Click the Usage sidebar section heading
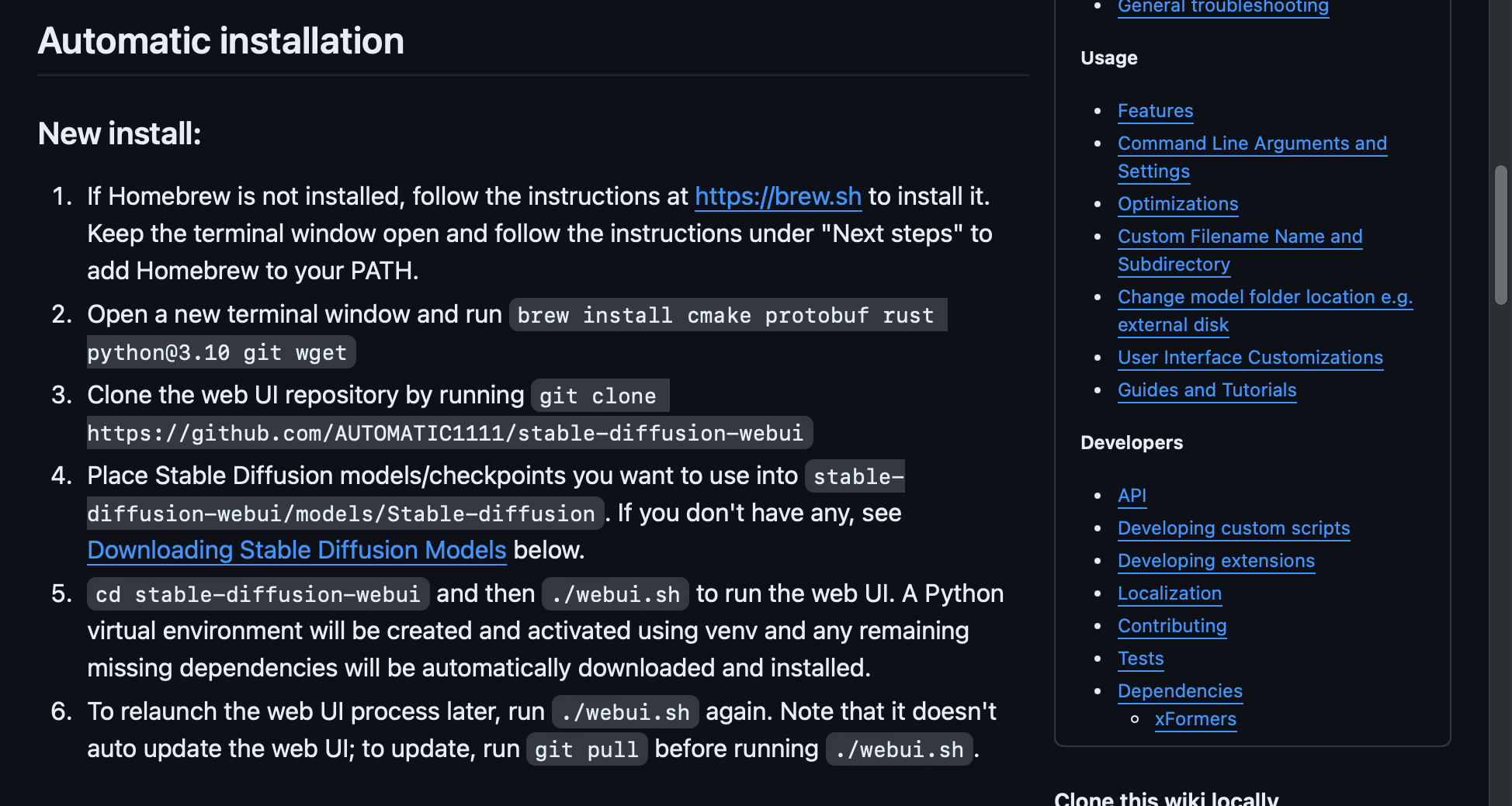The image size is (1512, 806). click(1109, 58)
